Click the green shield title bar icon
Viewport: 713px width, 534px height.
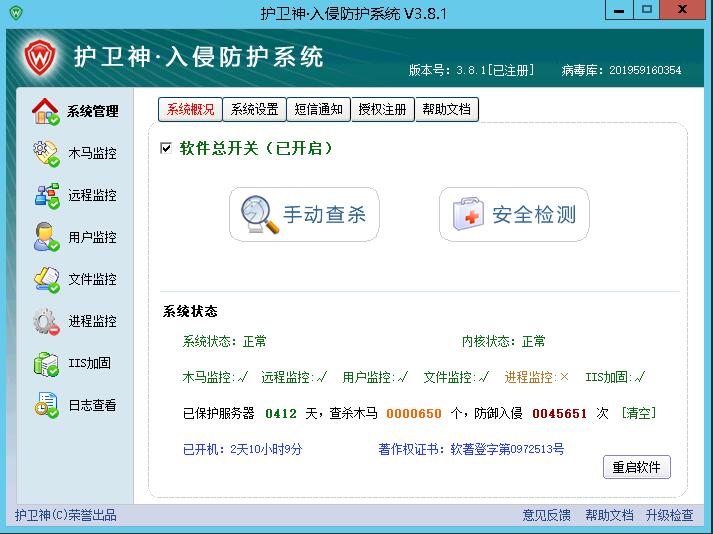click(16, 12)
